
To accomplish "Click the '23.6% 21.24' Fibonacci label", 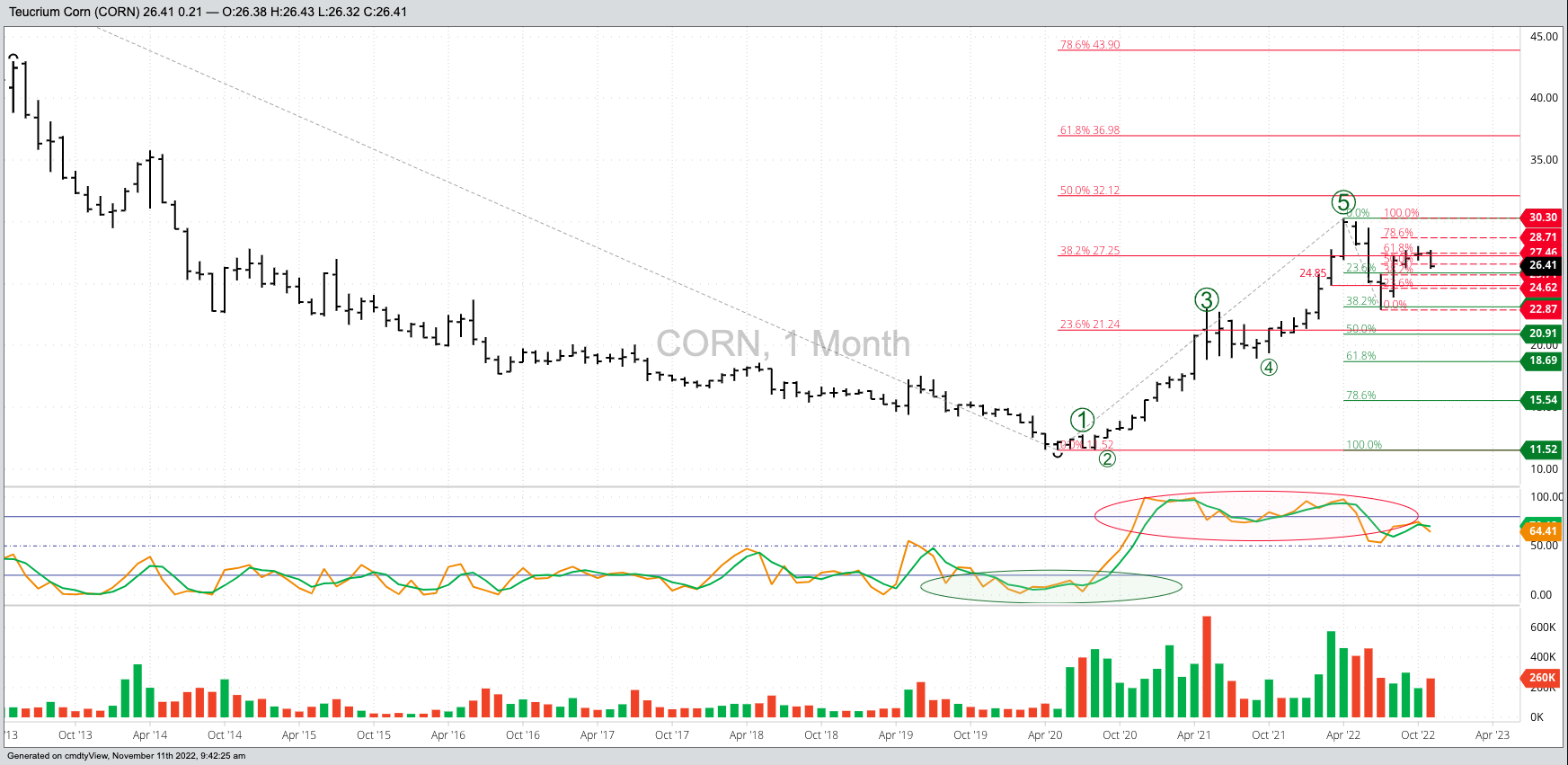I will 1090,325.
